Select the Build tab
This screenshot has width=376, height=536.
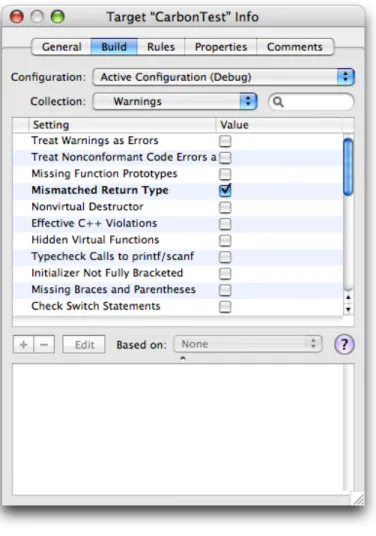114,47
